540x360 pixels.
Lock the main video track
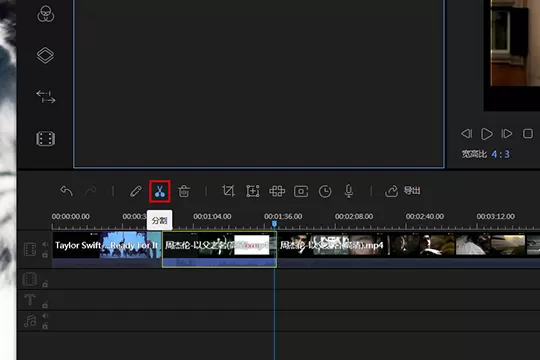pos(45,255)
